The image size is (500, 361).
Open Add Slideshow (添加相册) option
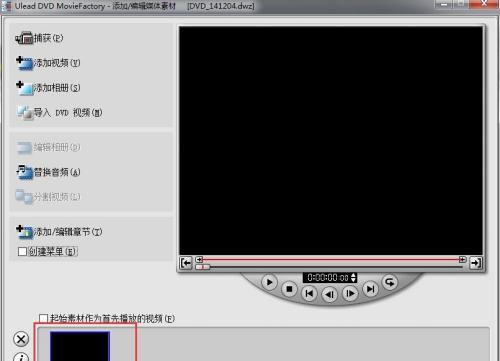click(48, 88)
